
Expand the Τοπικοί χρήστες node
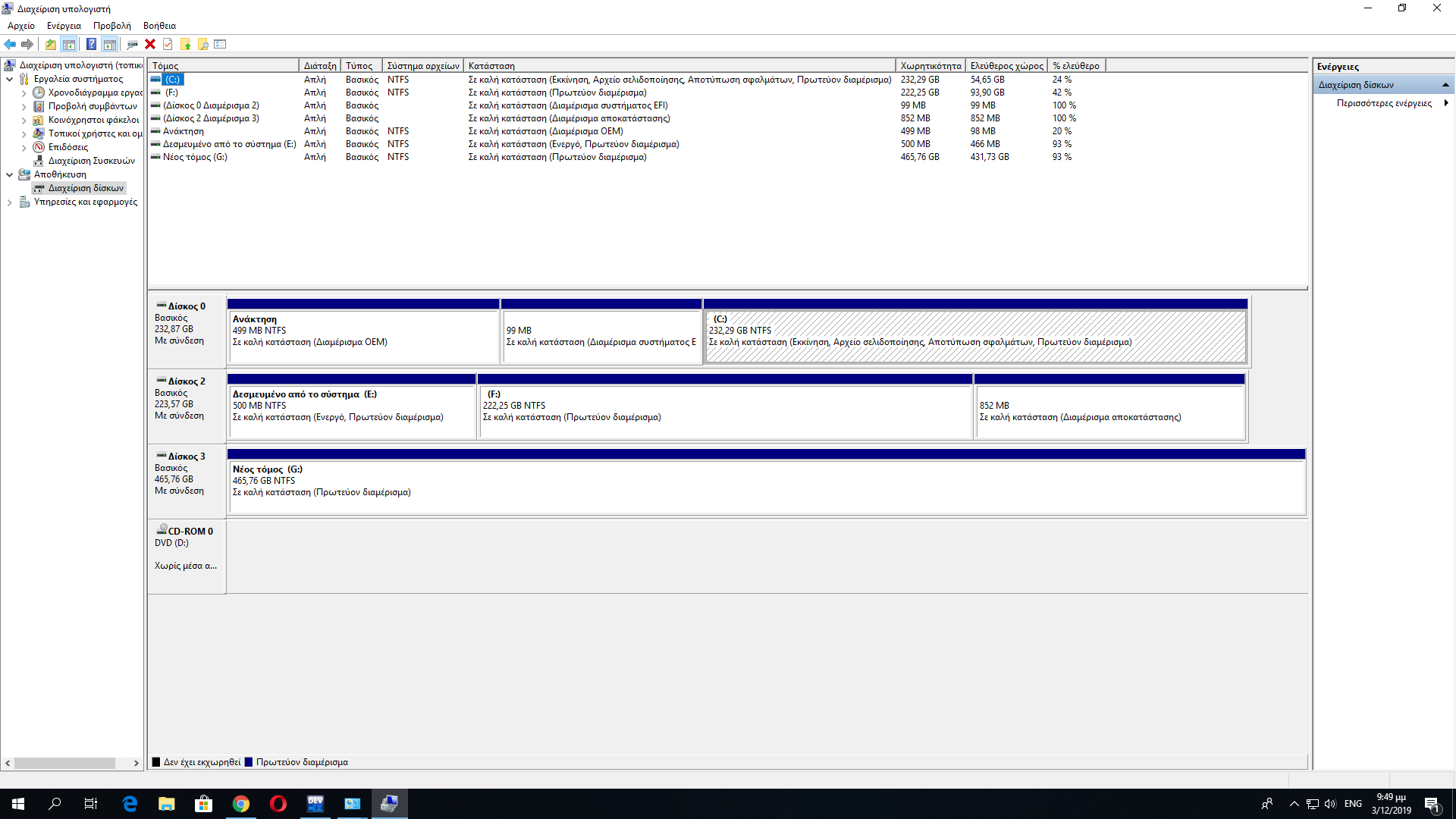pyautogui.click(x=24, y=134)
